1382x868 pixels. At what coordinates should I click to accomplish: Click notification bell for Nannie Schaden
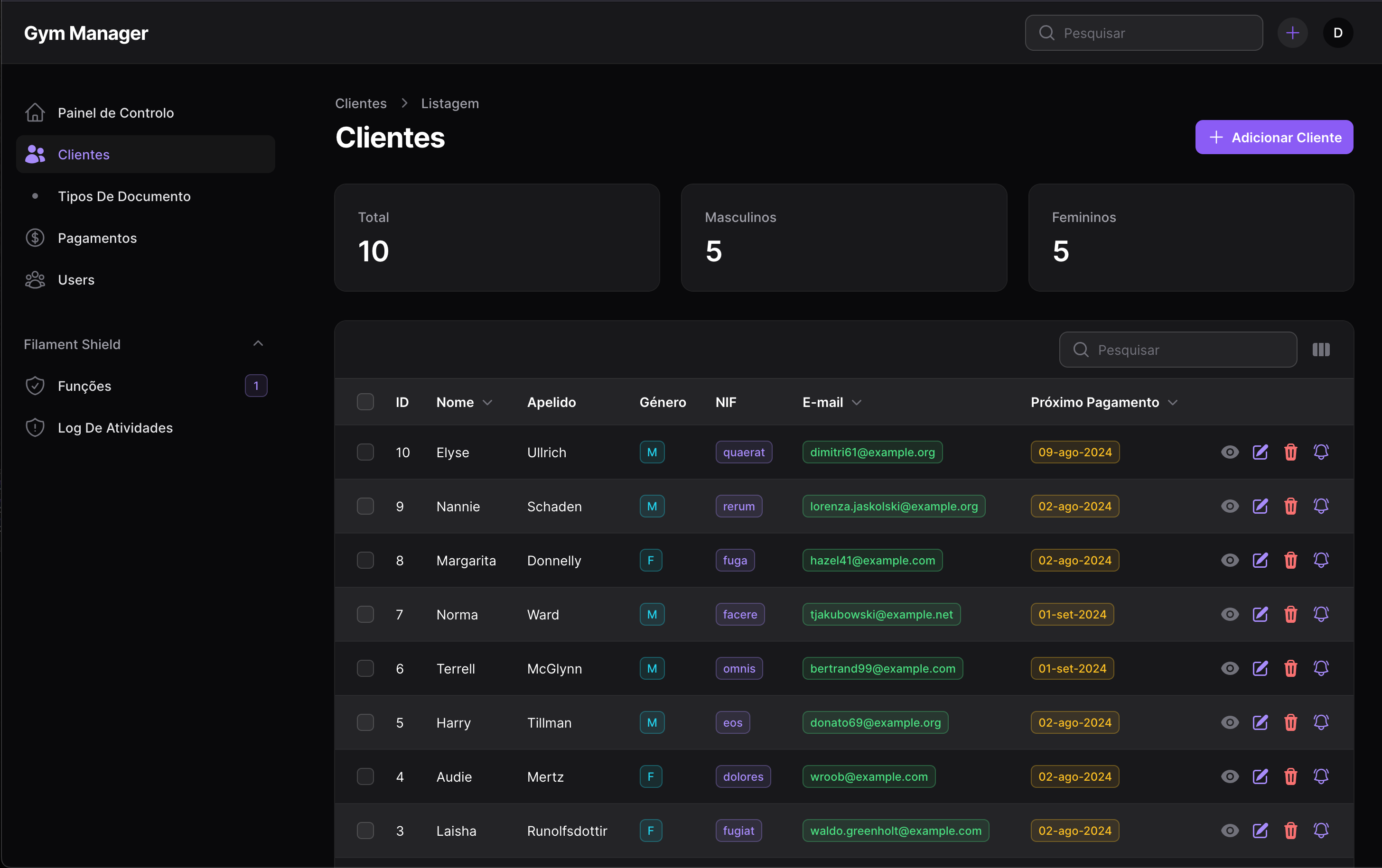click(x=1321, y=506)
